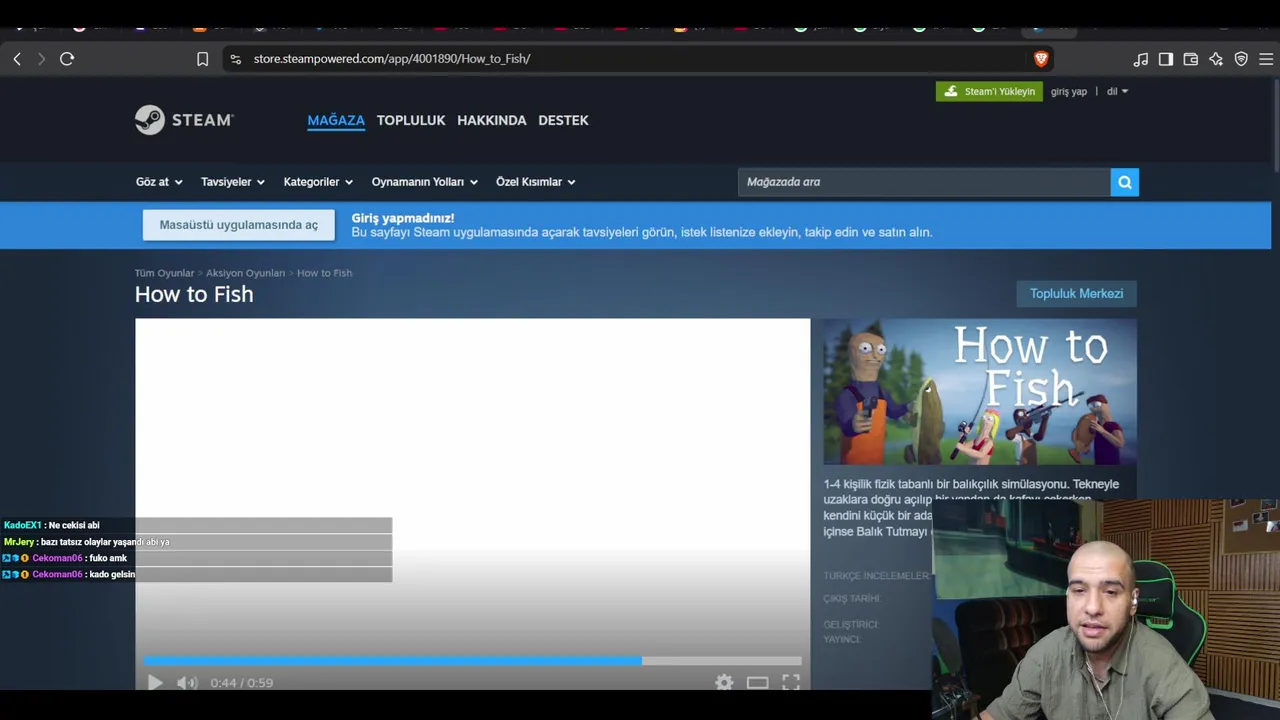This screenshot has width=1280, height=720.
Task: Click the Steam'i Yükleyin install button
Action: pos(989,91)
